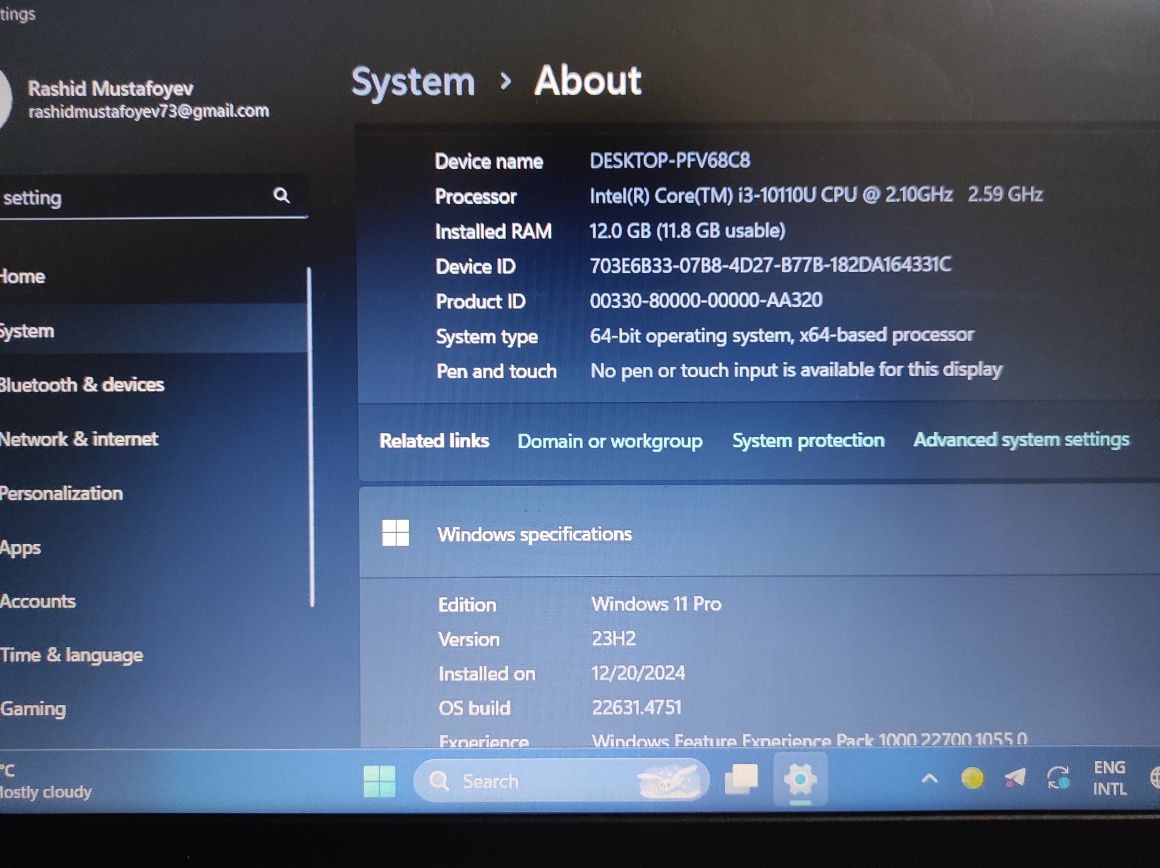This screenshot has height=868, width=1160.
Task: Click the search highlight icon in taskbar search
Action: pyautogui.click(x=668, y=781)
